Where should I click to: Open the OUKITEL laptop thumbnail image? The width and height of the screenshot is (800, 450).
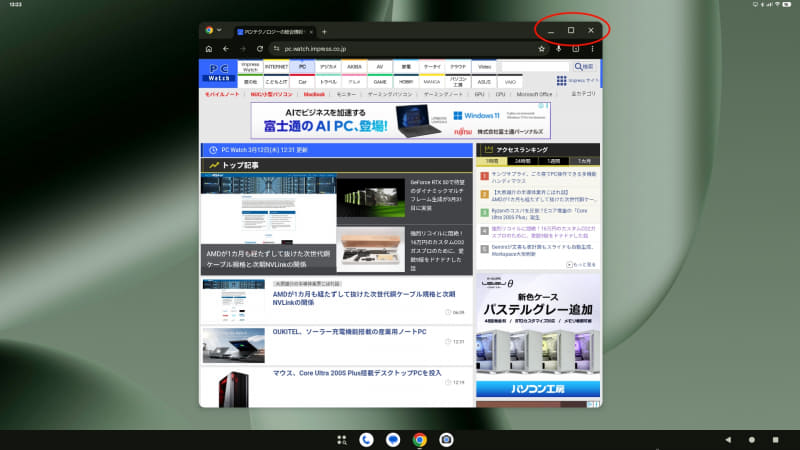[234, 345]
